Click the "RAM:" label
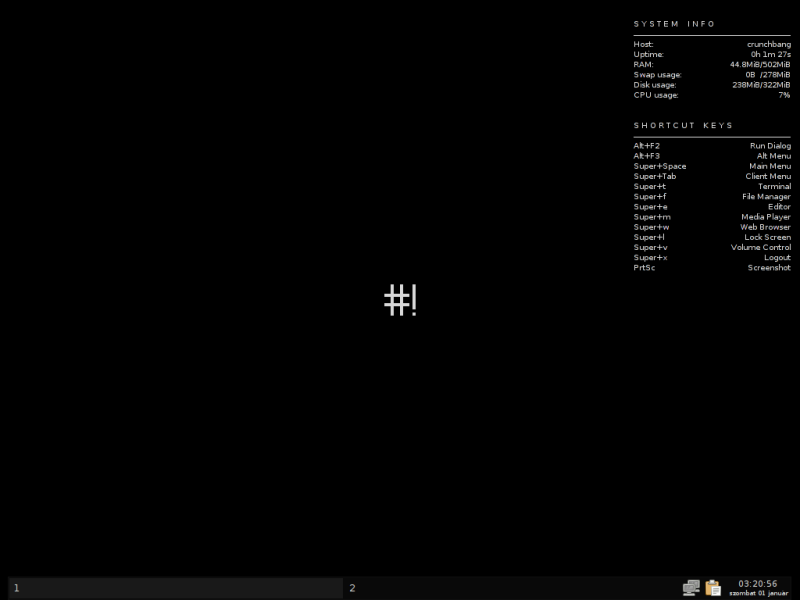Image resolution: width=800 pixels, height=600 pixels. [x=643, y=64]
